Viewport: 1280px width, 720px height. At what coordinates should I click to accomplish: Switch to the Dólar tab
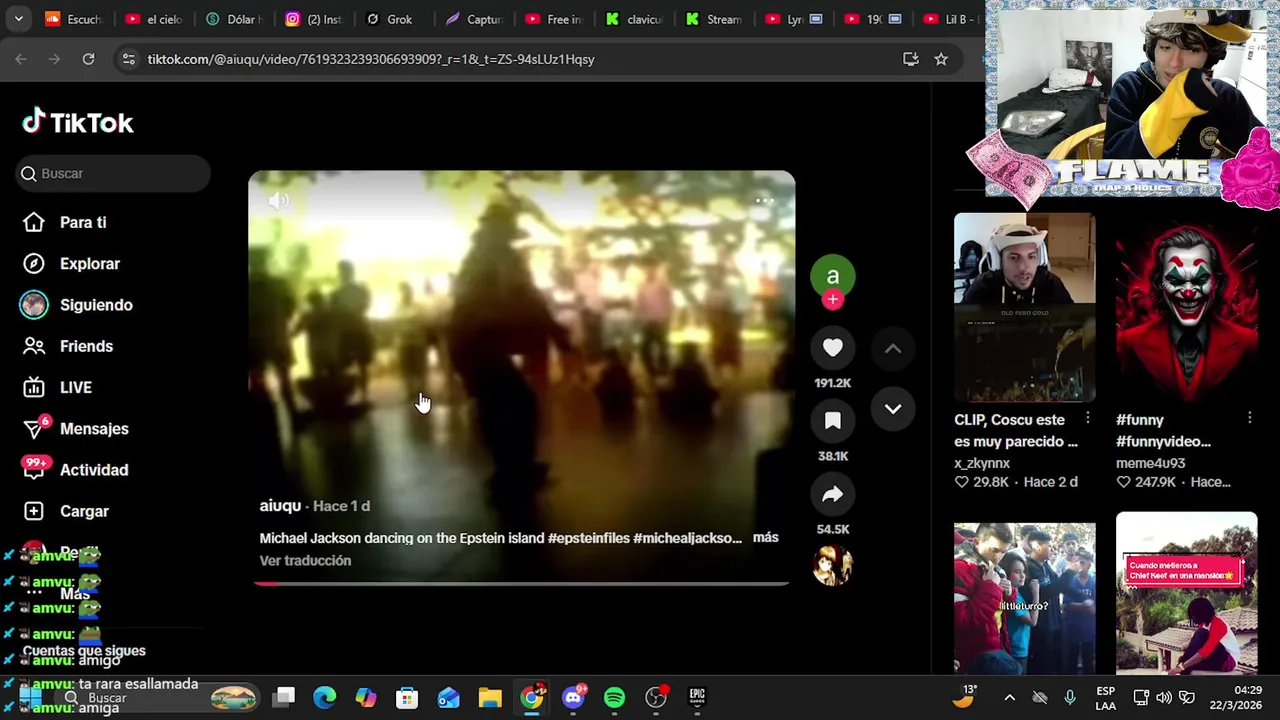click(x=233, y=19)
